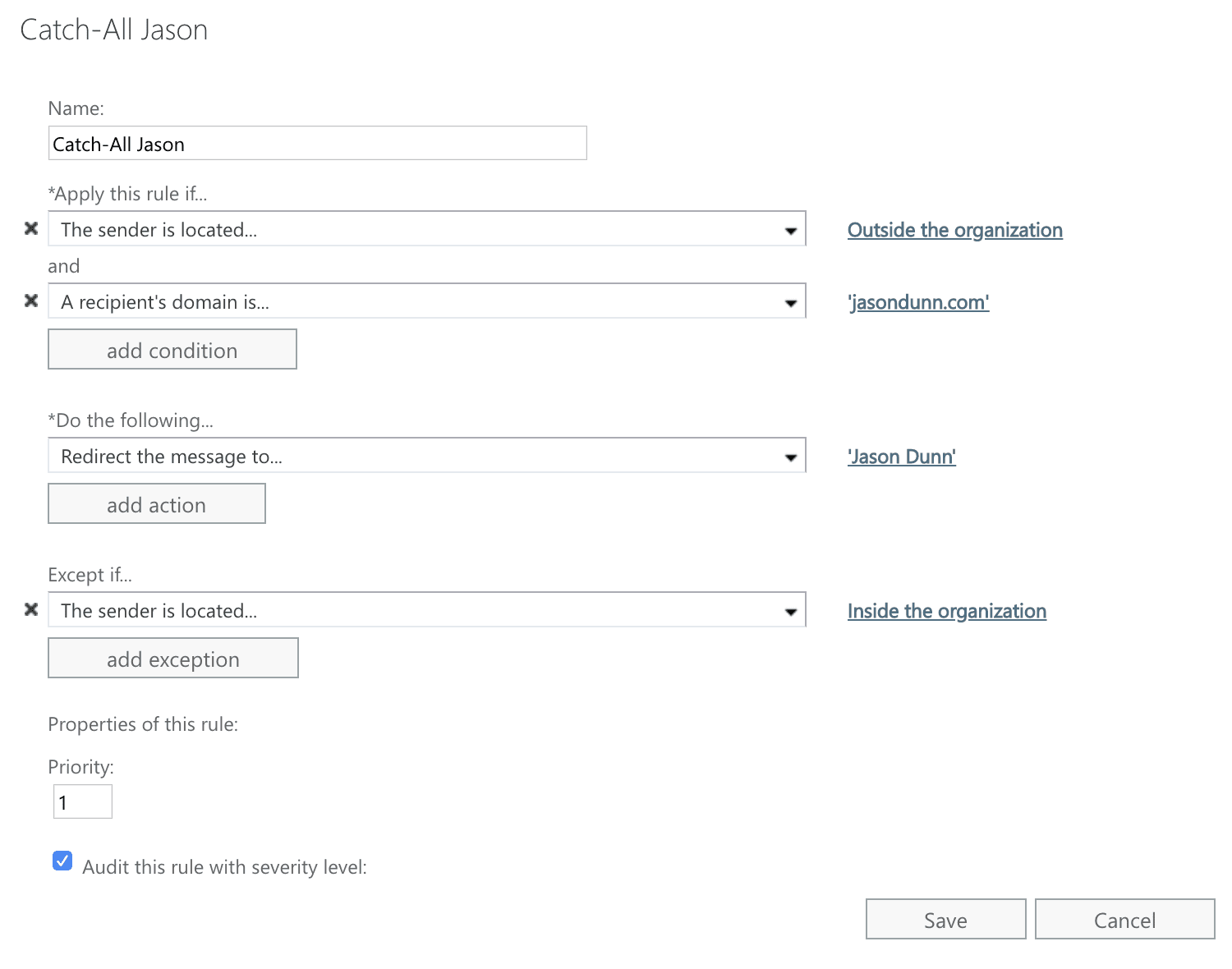Click the add exception button
1232x969 pixels.
pyautogui.click(x=173, y=659)
